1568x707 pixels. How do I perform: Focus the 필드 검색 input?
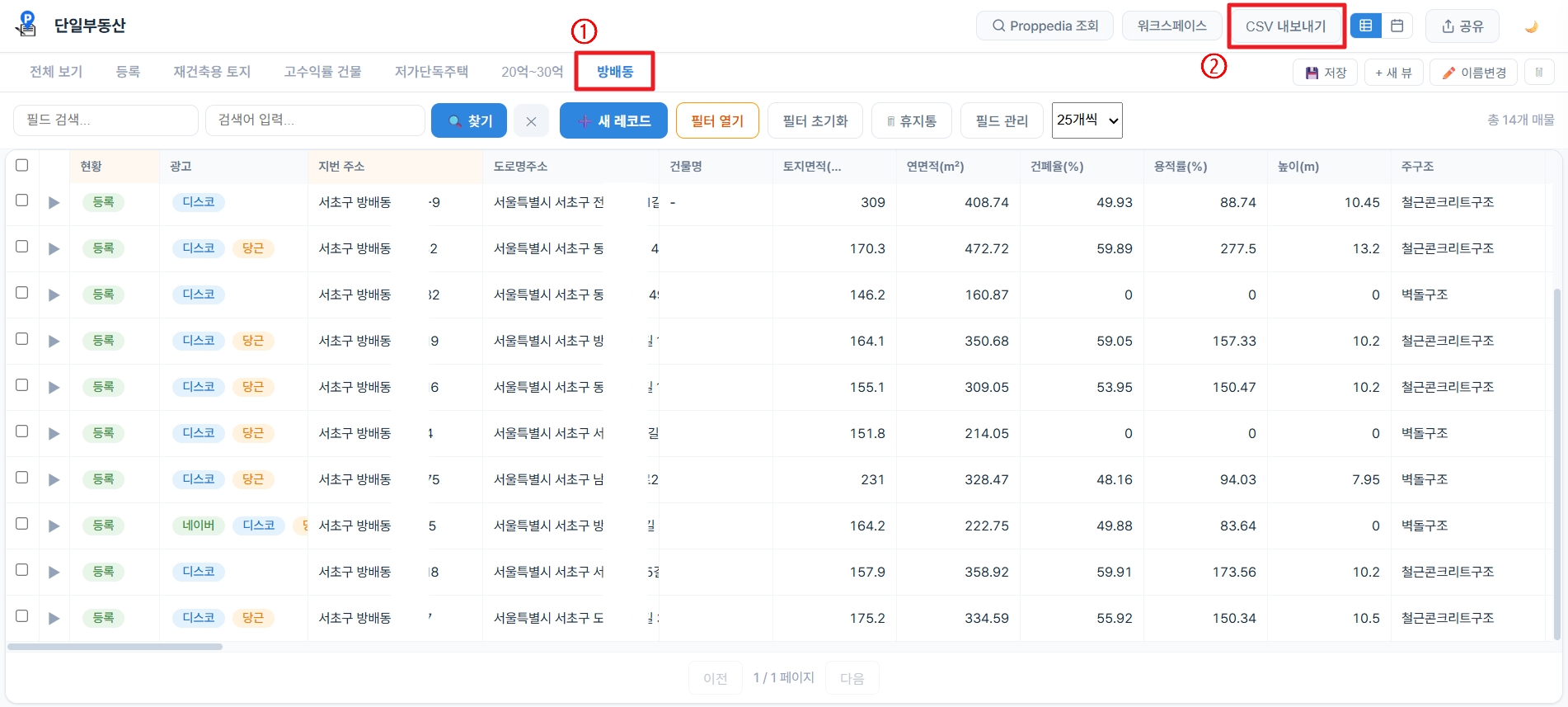click(106, 120)
